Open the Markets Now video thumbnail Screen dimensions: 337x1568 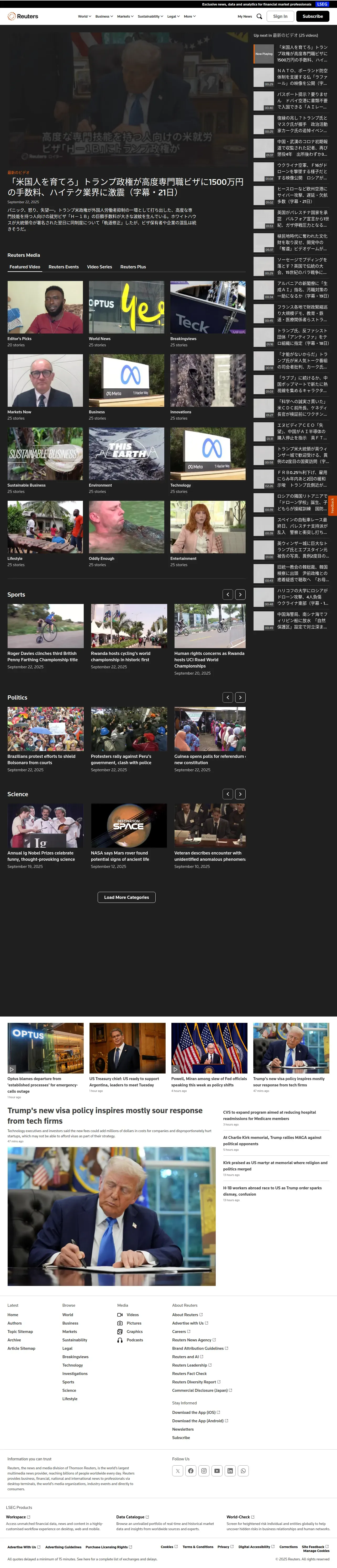(45, 381)
